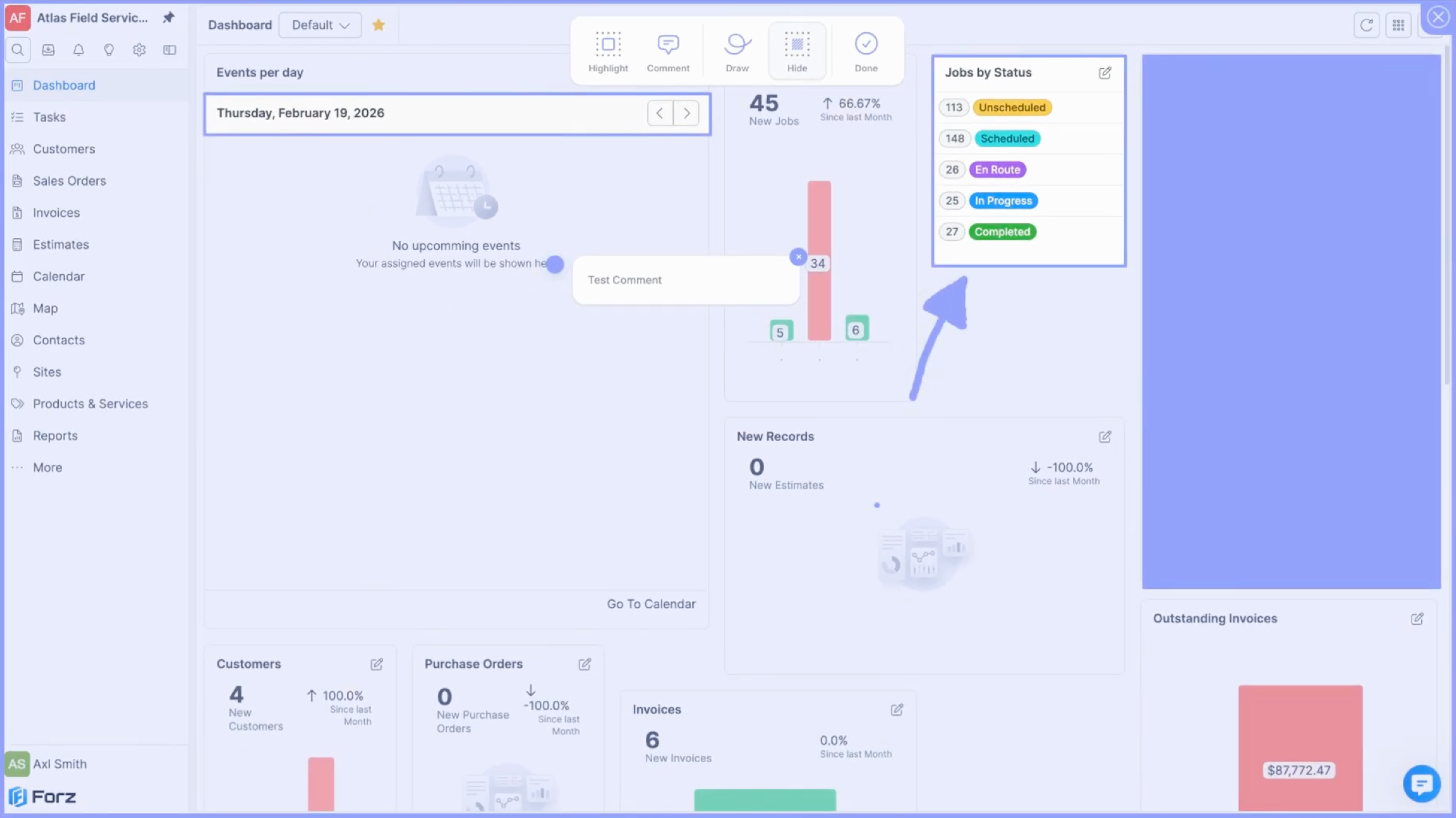Image resolution: width=1456 pixels, height=818 pixels.
Task: Select the Comment annotation tool
Action: pyautogui.click(x=668, y=51)
